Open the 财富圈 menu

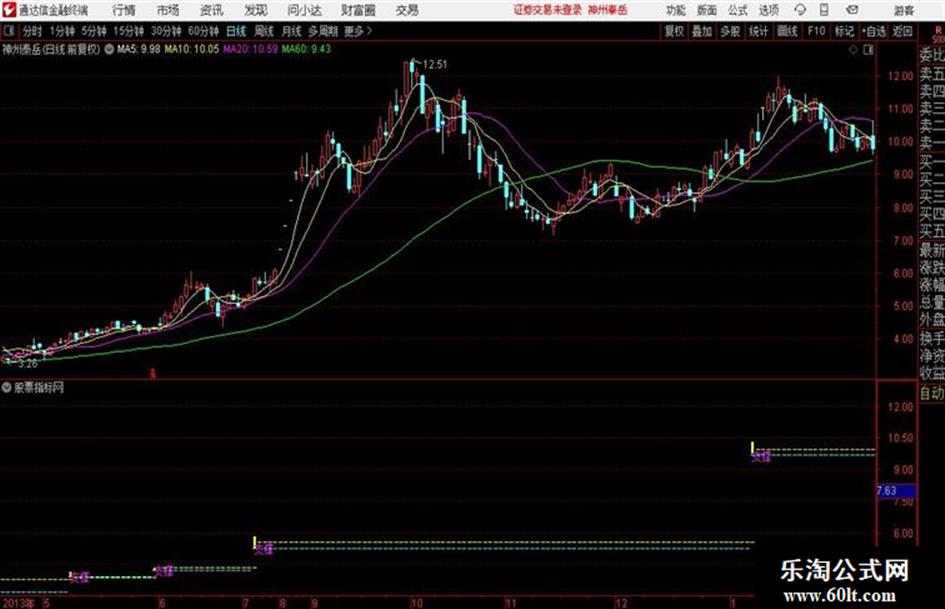coord(358,10)
